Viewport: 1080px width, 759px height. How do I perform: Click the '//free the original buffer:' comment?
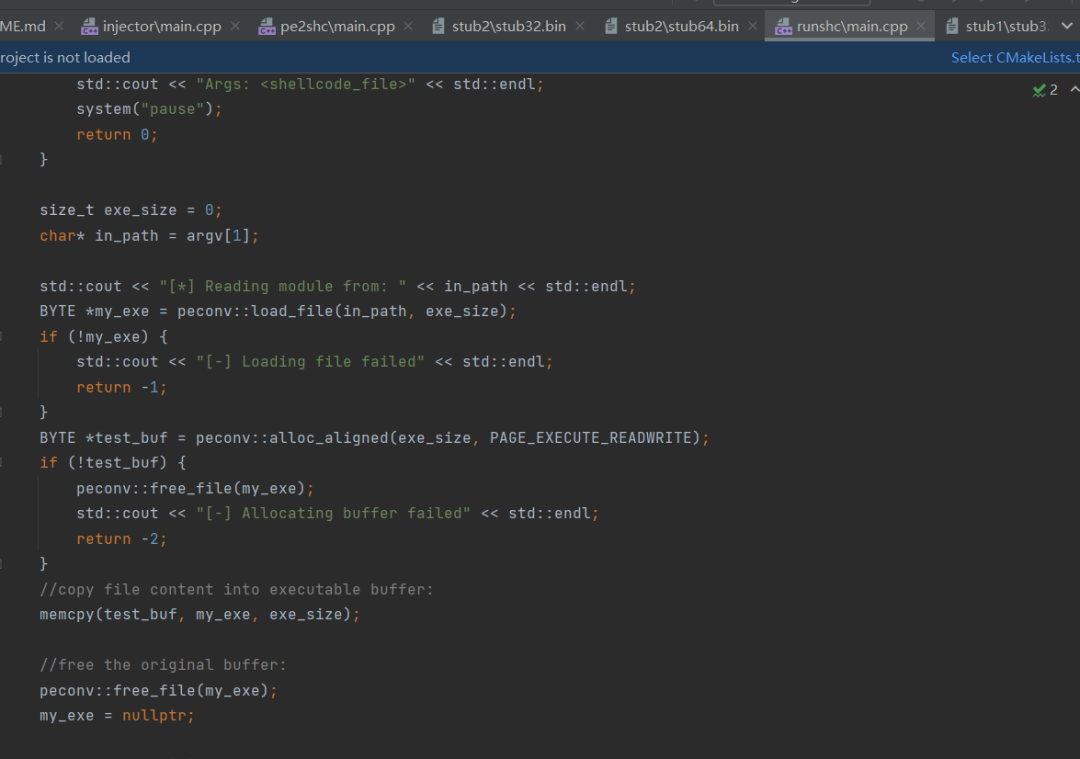pos(163,665)
